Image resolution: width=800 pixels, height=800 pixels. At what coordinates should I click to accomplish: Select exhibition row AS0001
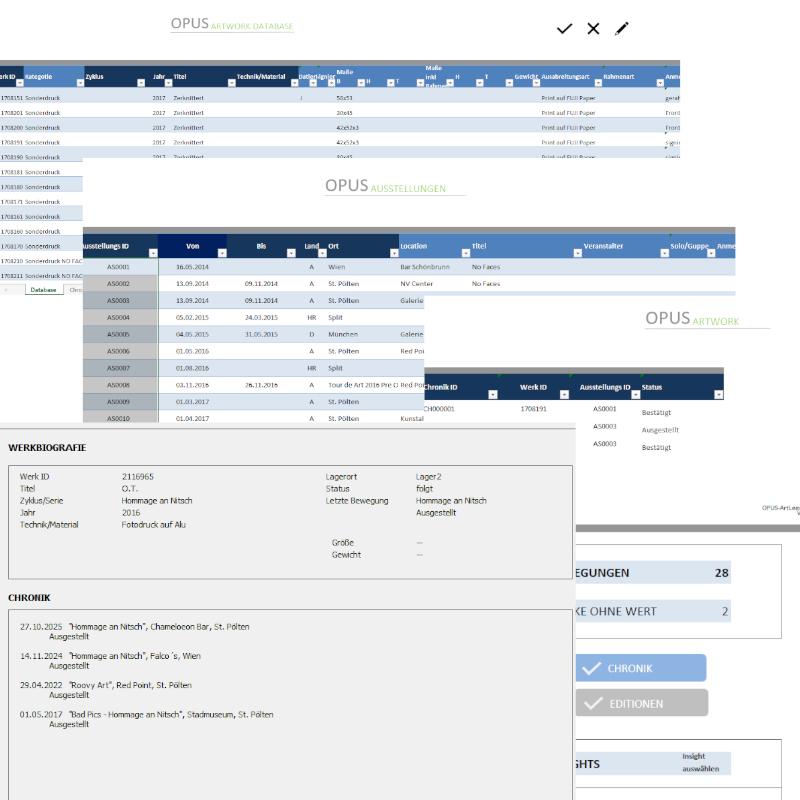(x=118, y=267)
